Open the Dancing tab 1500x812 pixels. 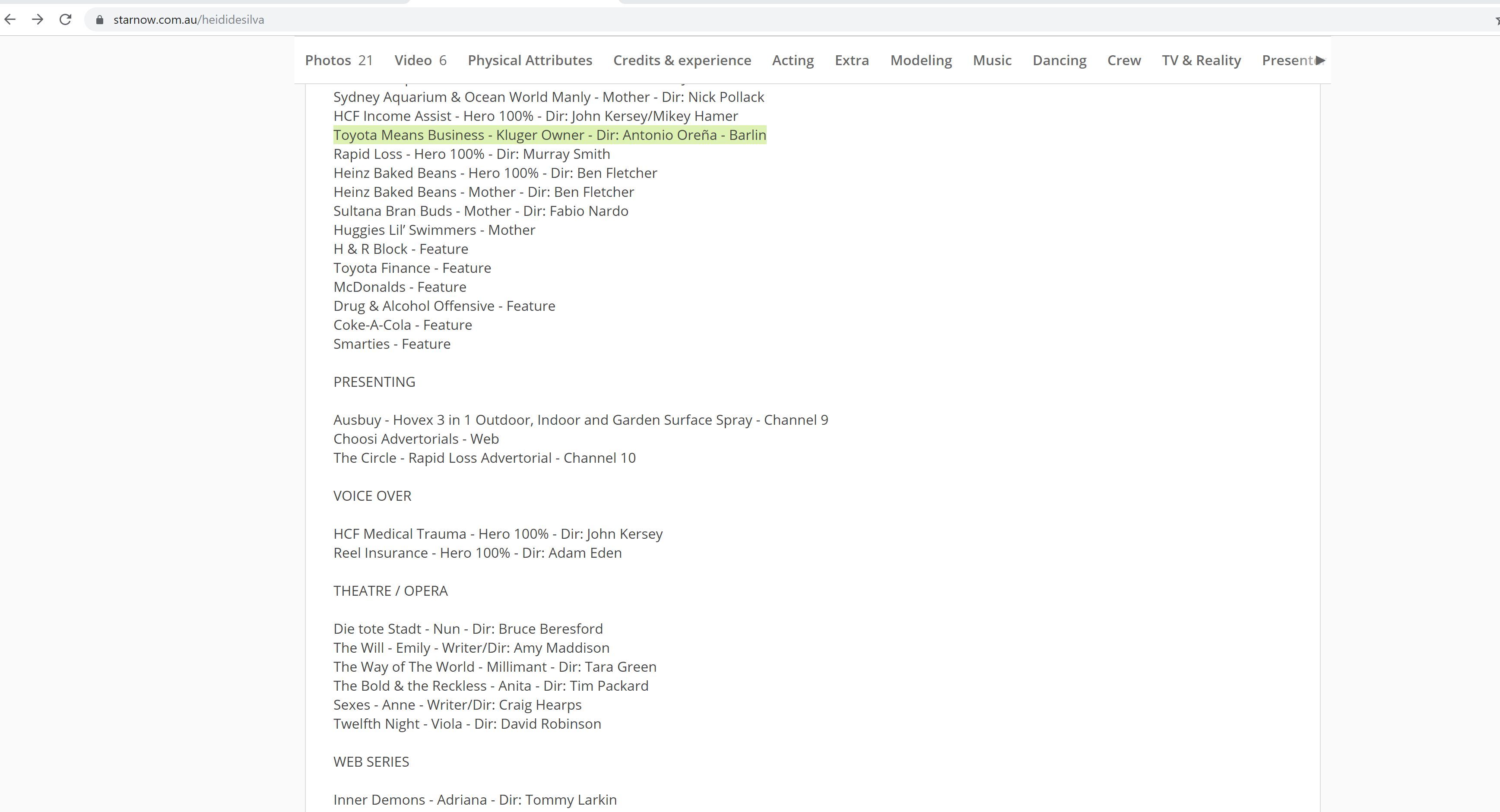[1059, 60]
